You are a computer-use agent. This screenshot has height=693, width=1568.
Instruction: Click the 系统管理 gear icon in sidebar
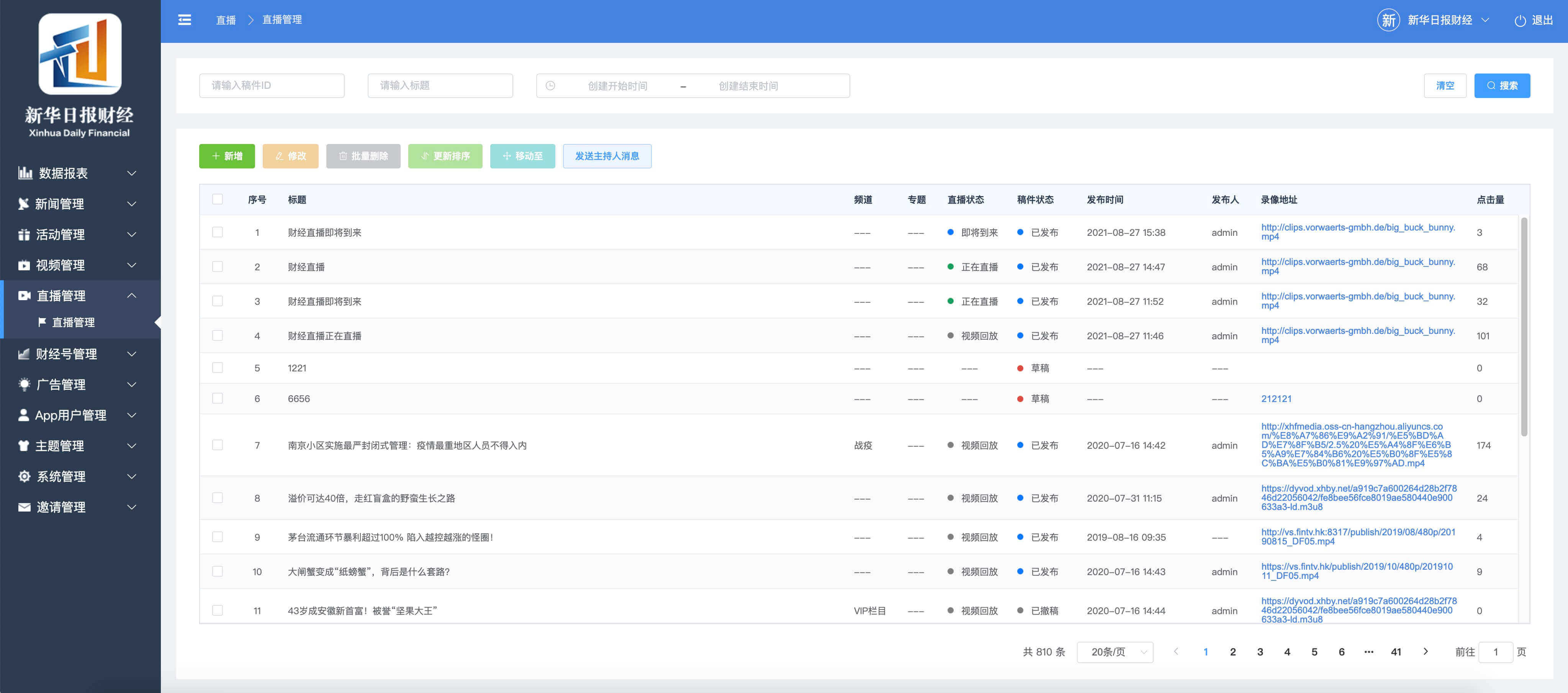pos(25,476)
